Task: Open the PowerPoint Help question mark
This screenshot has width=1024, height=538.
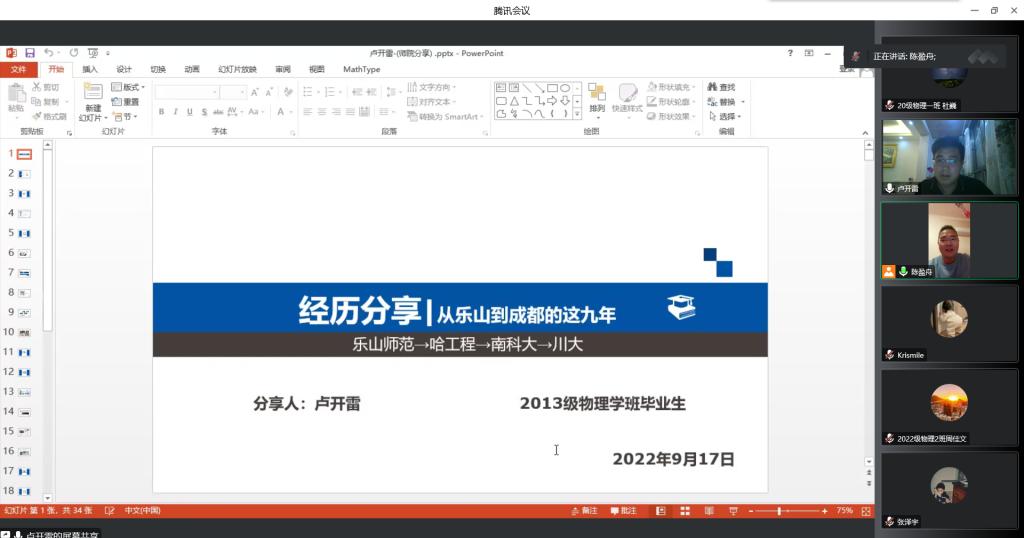Action: pyautogui.click(x=790, y=53)
